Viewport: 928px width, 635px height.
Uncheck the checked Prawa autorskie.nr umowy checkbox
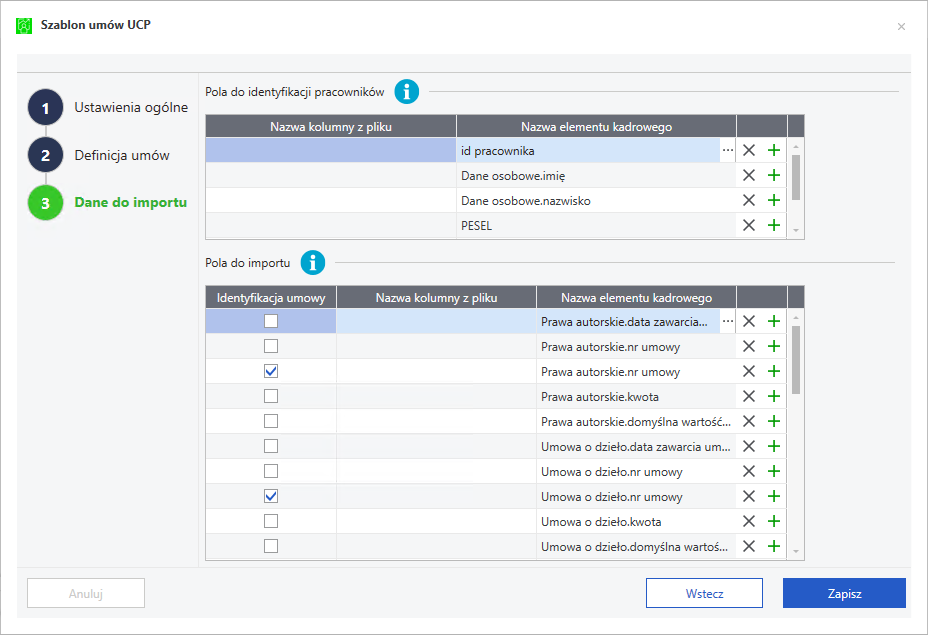(271, 371)
